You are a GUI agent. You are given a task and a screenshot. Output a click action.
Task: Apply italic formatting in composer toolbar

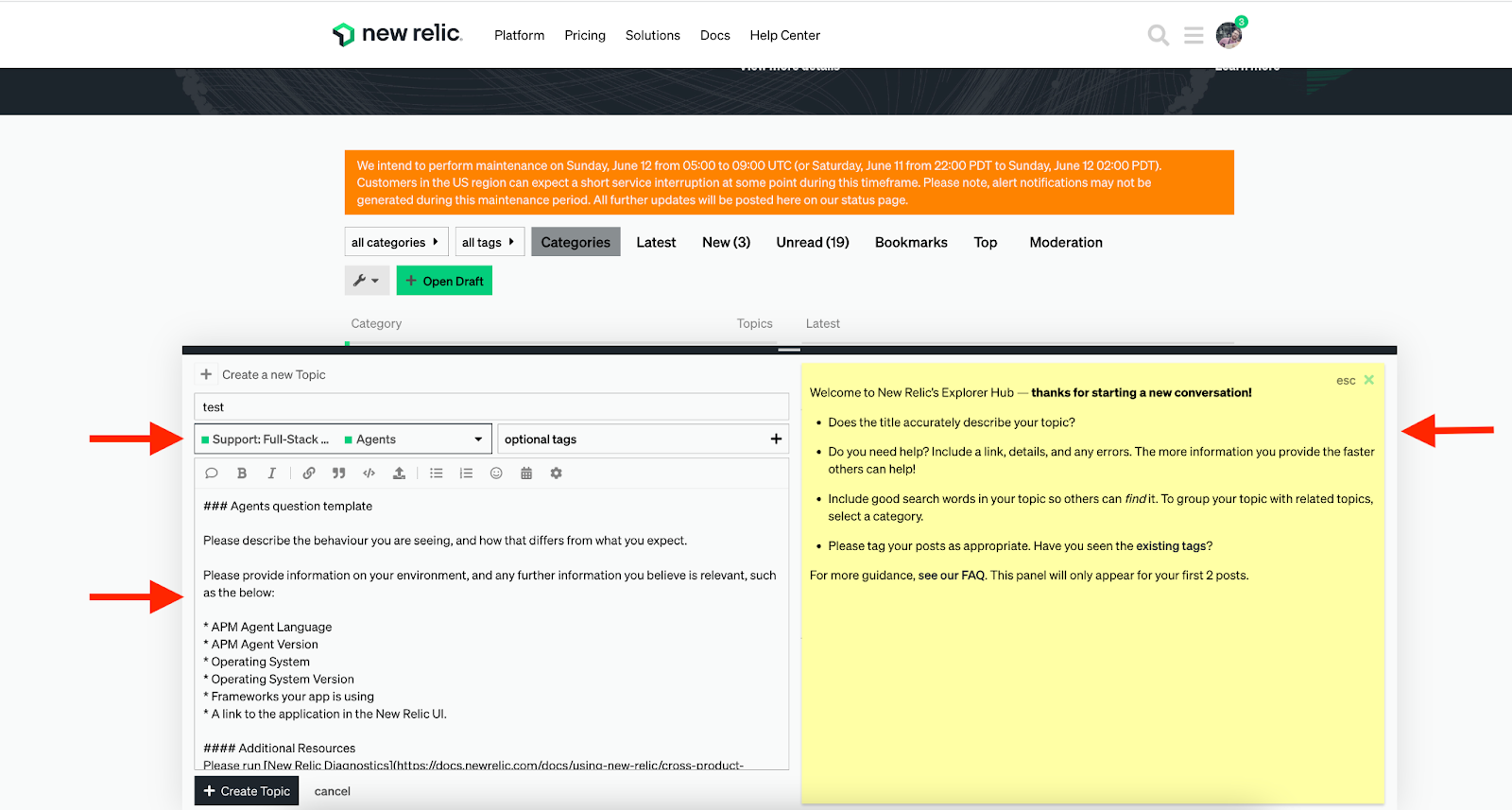[x=271, y=474]
